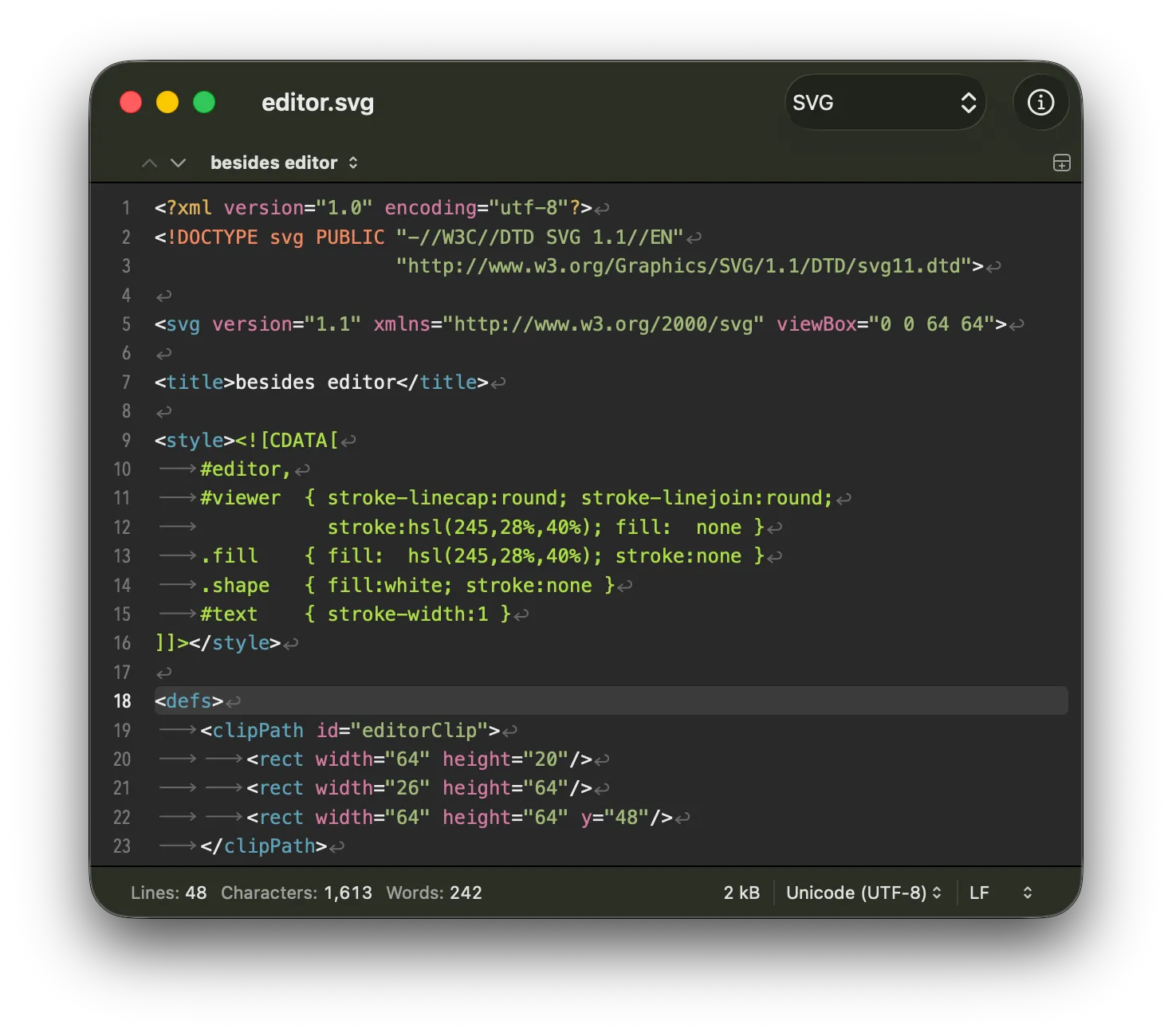The width and height of the screenshot is (1172, 1036).
Task: Click the green full-screen window button
Action: pos(204,103)
